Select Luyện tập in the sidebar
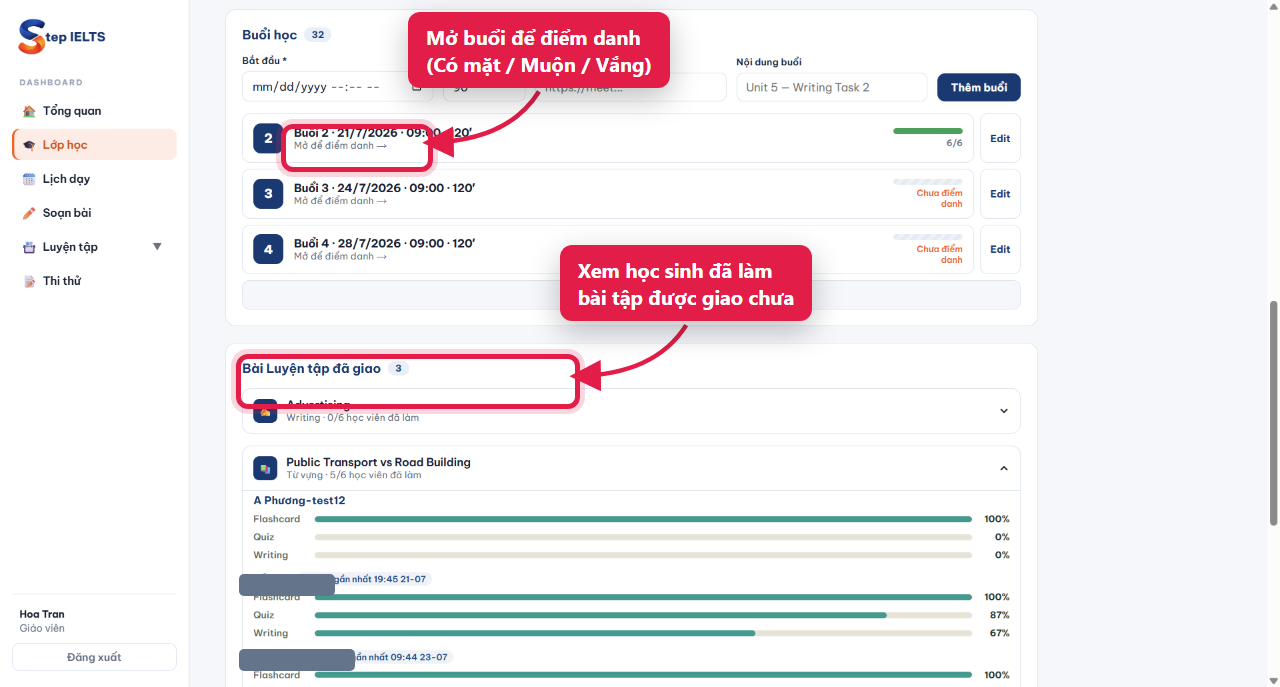 pos(94,247)
